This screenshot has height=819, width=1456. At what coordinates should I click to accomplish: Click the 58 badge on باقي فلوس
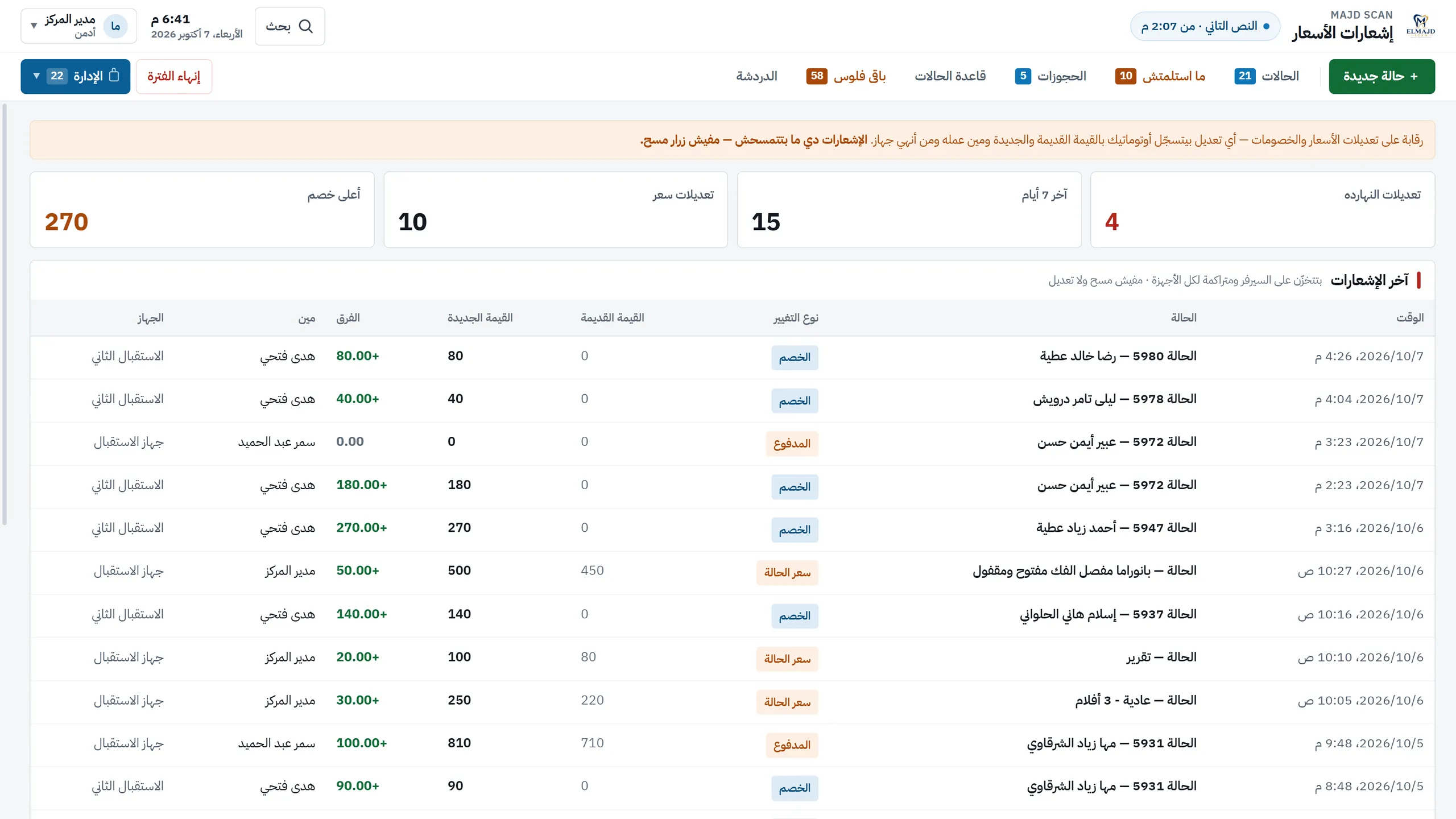coord(817,76)
